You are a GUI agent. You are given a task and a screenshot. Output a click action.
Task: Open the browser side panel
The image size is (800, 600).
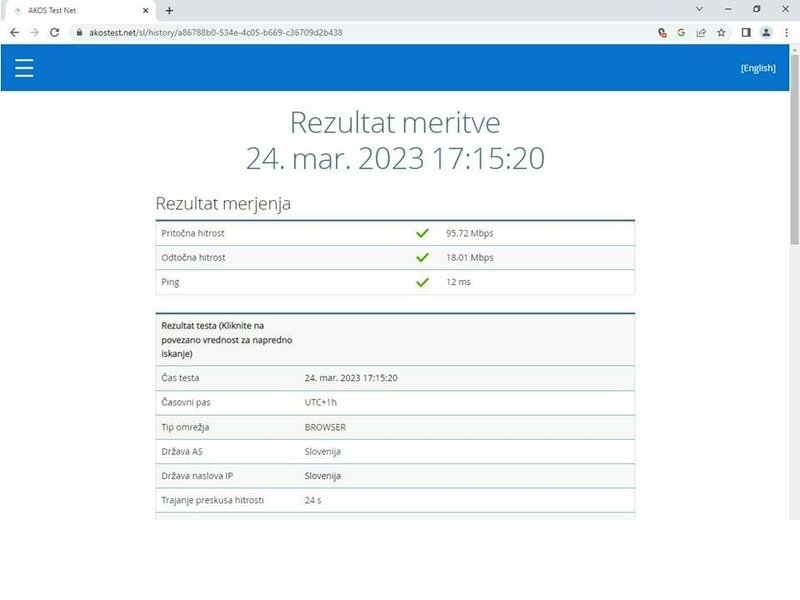(746, 32)
